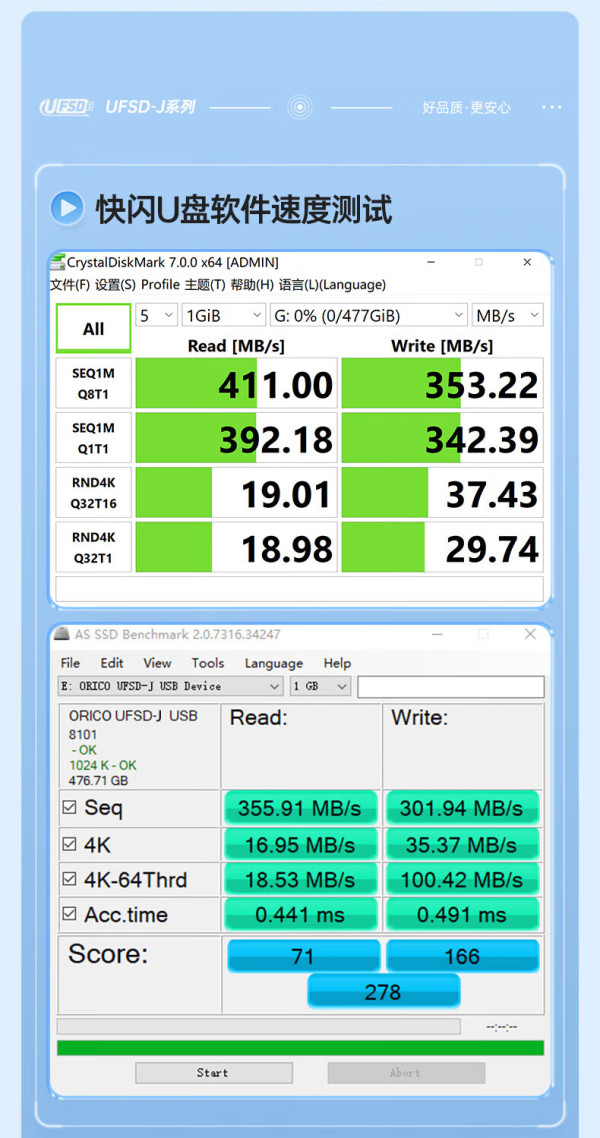600x1138 pixels.
Task: Click the 18.98 read result
Action: tap(237, 547)
